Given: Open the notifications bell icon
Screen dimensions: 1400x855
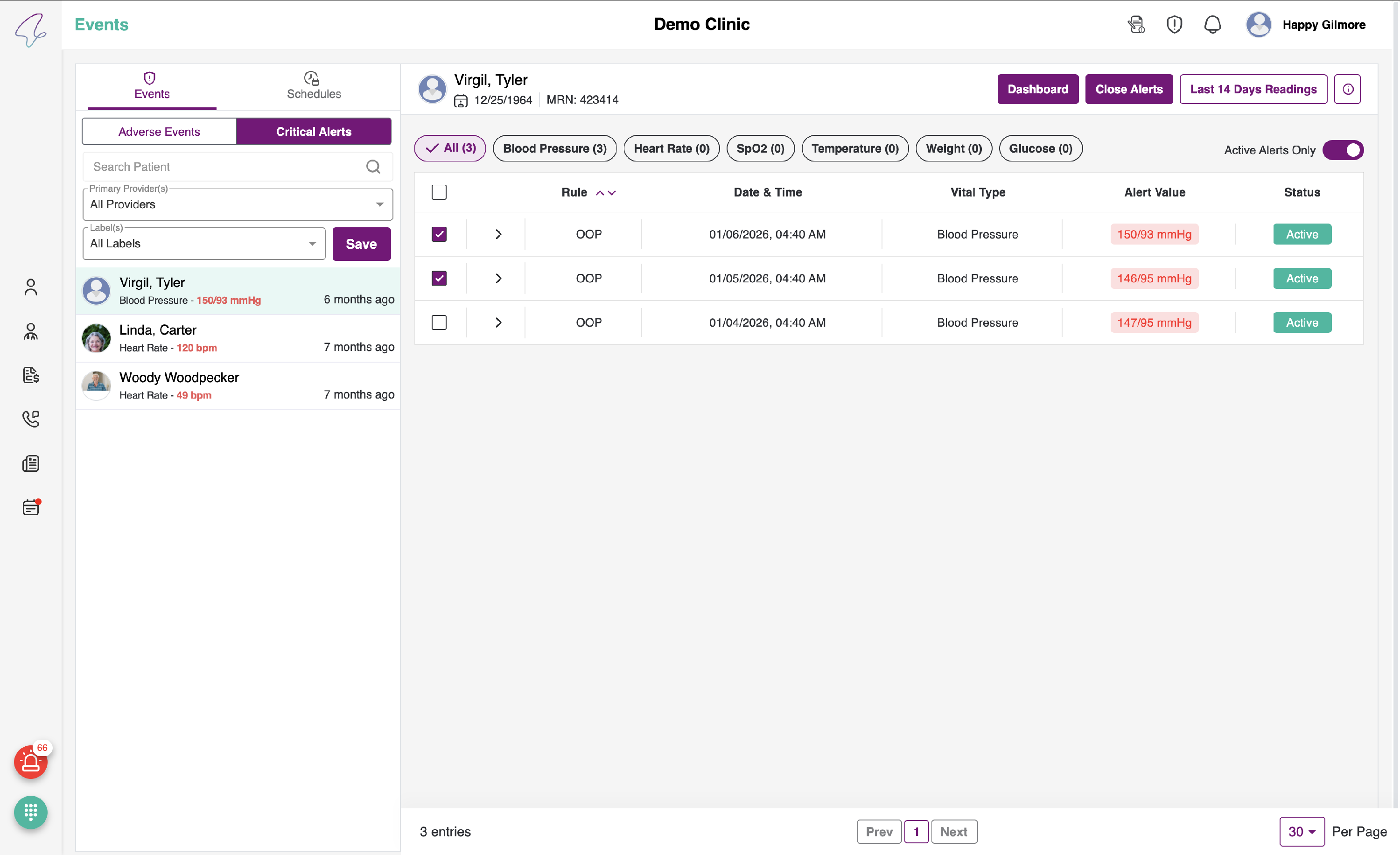Looking at the screenshot, I should pyautogui.click(x=1212, y=24).
